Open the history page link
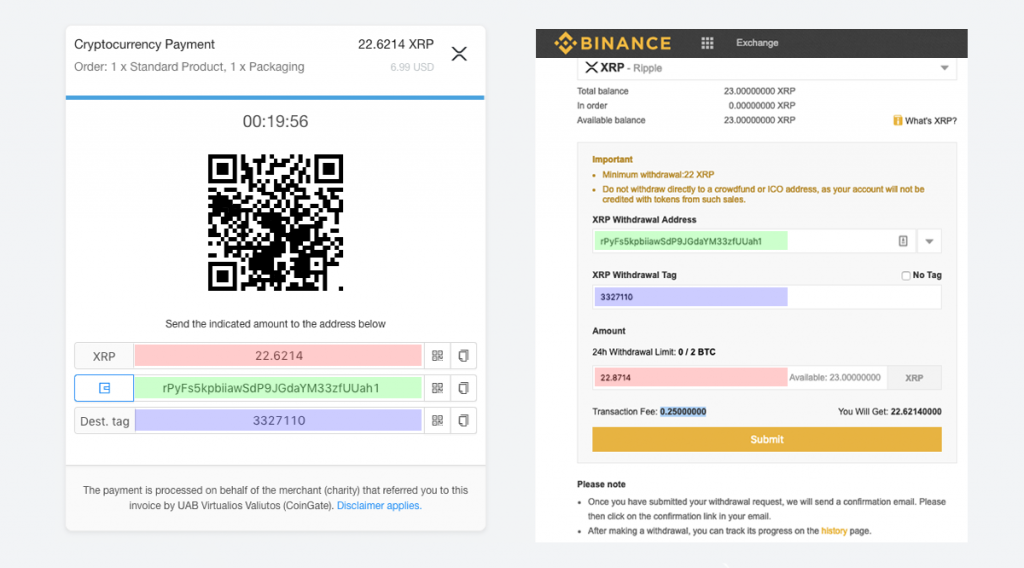The width and height of the screenshot is (1024, 568). (x=834, y=531)
